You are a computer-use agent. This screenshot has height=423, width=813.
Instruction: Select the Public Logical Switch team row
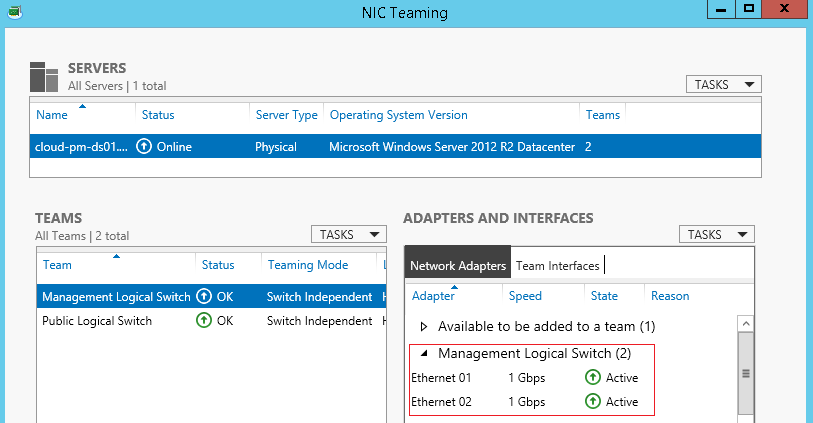212,320
